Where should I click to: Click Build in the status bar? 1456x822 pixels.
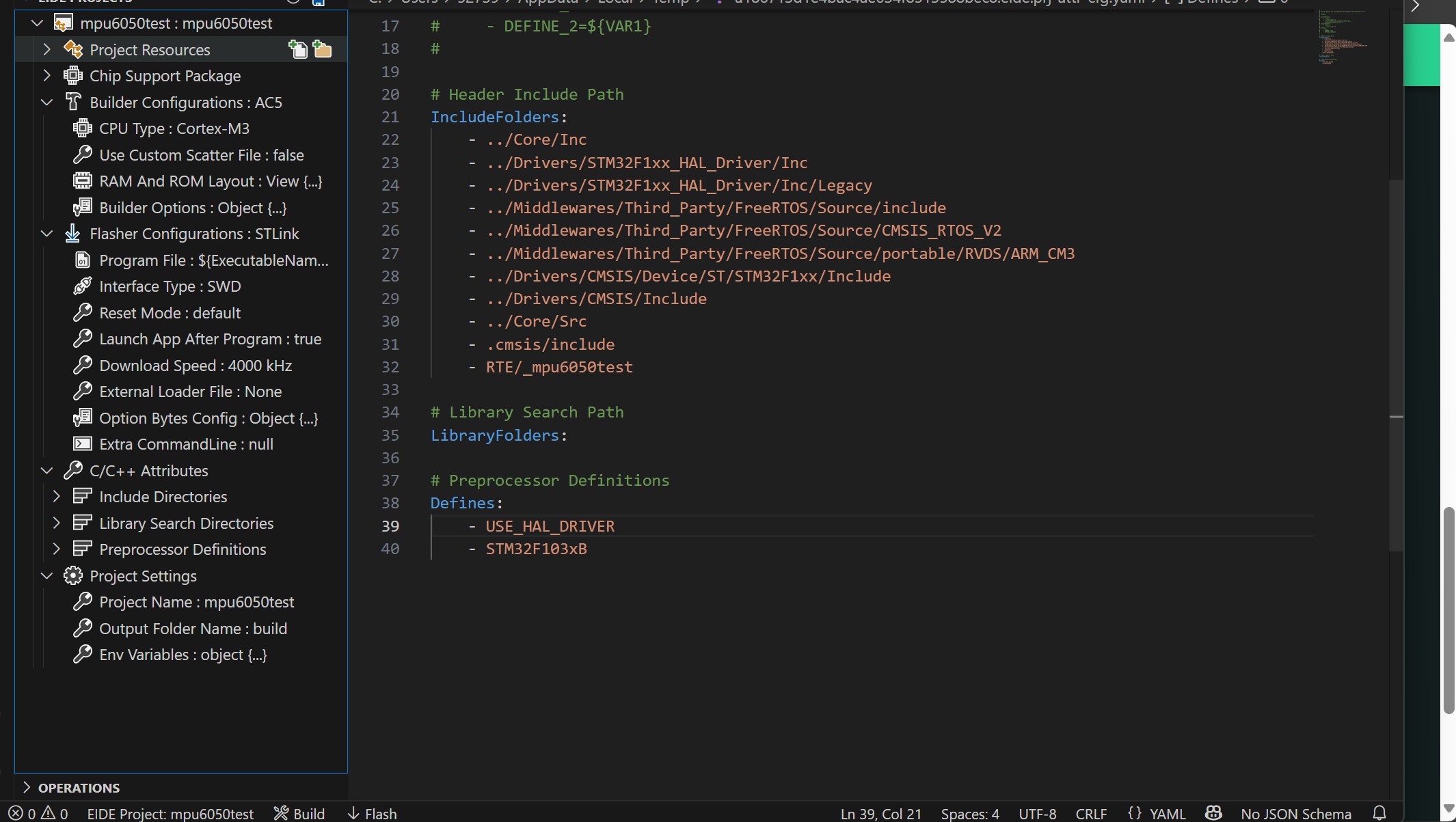(x=299, y=813)
